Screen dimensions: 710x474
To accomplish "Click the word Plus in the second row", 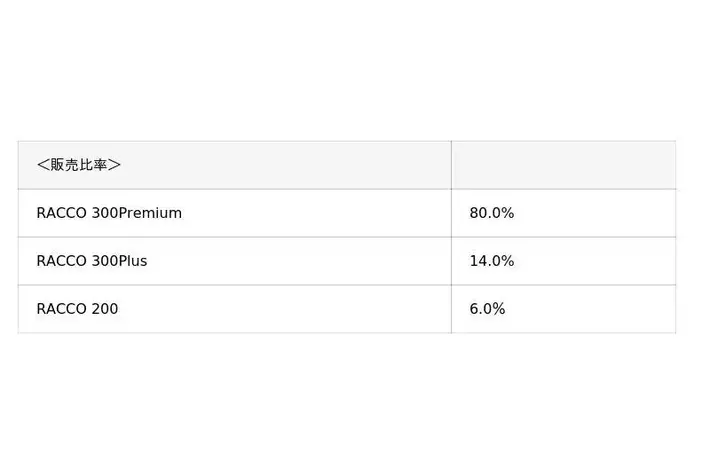I will click(x=133, y=261).
